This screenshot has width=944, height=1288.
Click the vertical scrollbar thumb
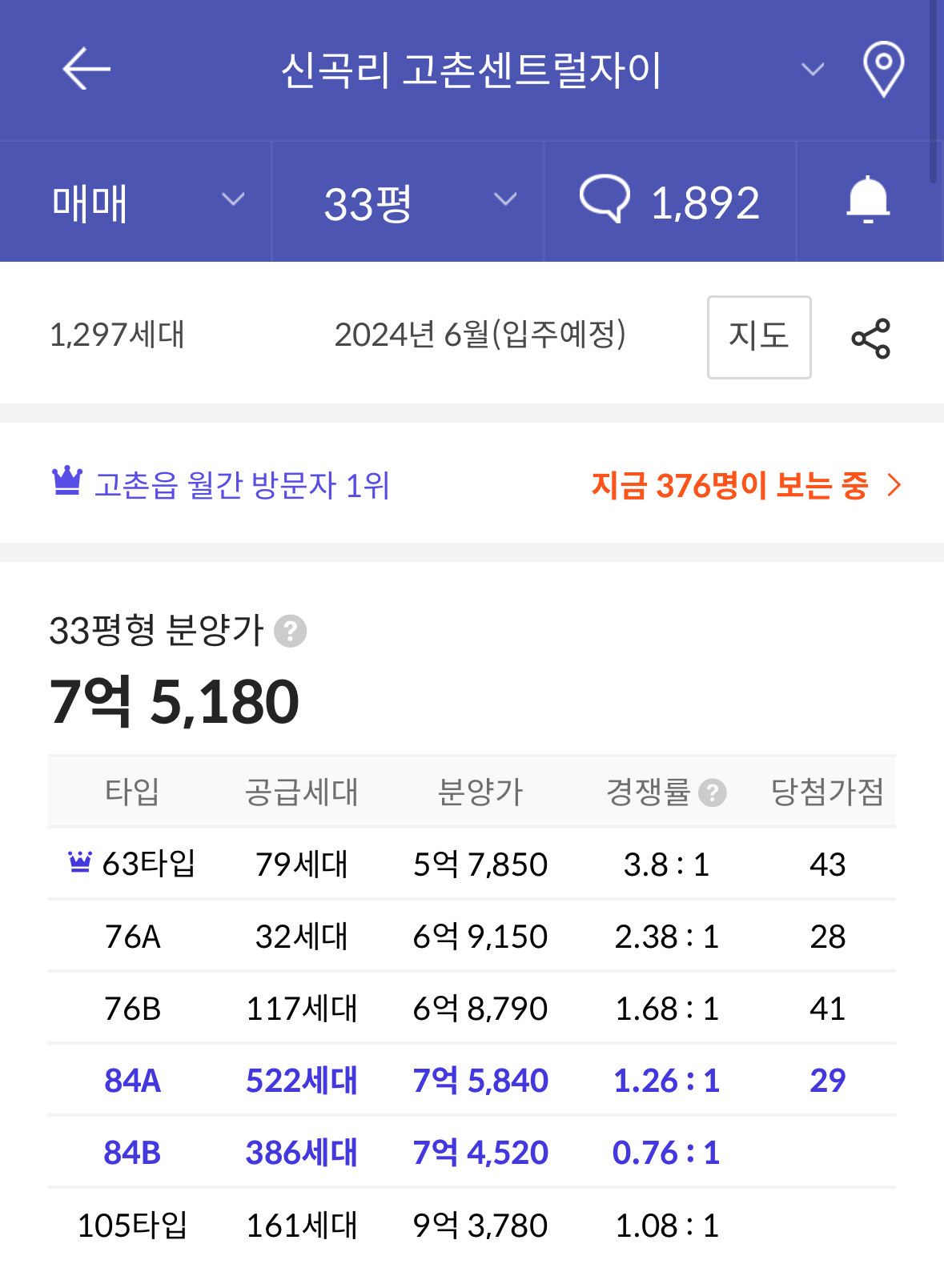pos(934,92)
